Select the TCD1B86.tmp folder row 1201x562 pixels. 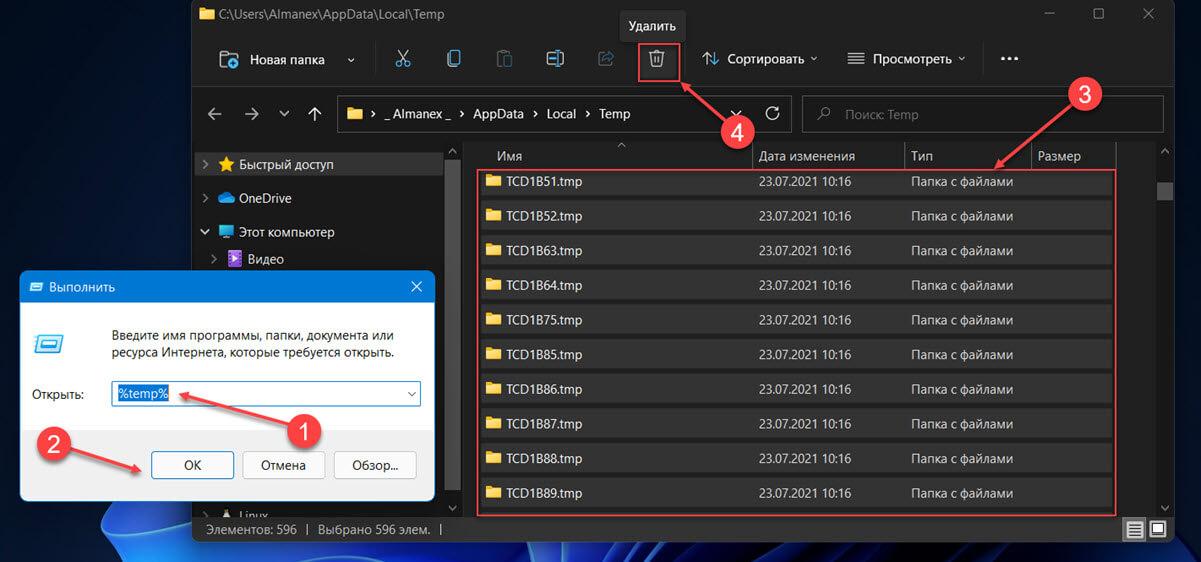[x=796, y=389]
